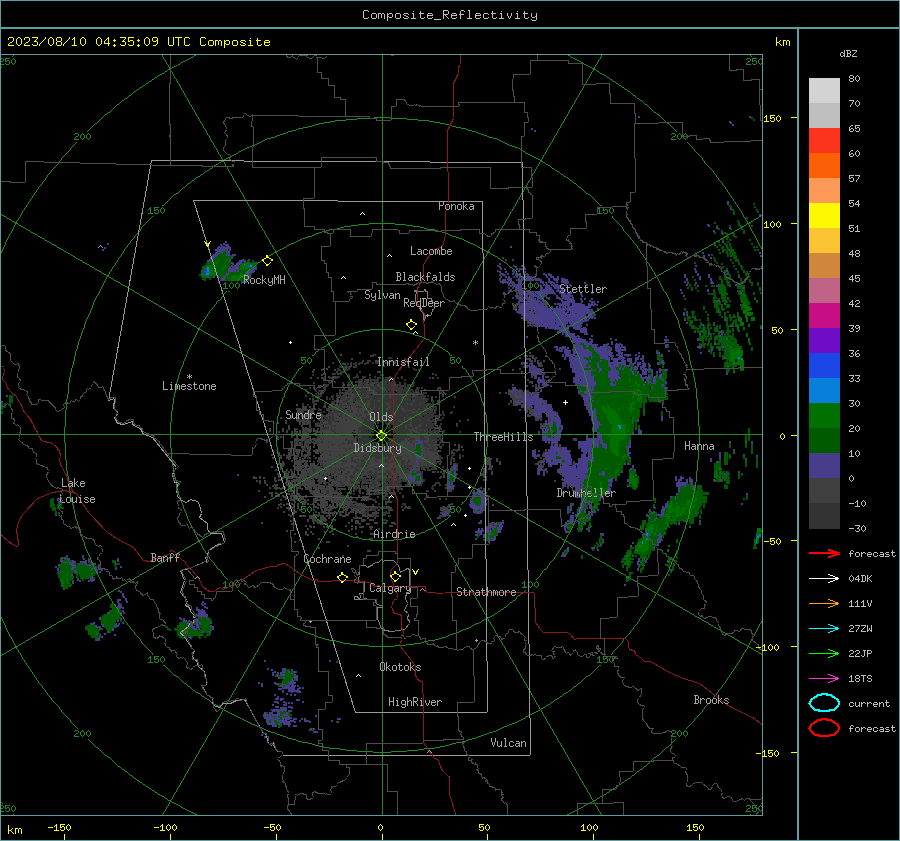900x841 pixels.
Task: Click the Composite_Reflectivity title
Action: [x=450, y=15]
